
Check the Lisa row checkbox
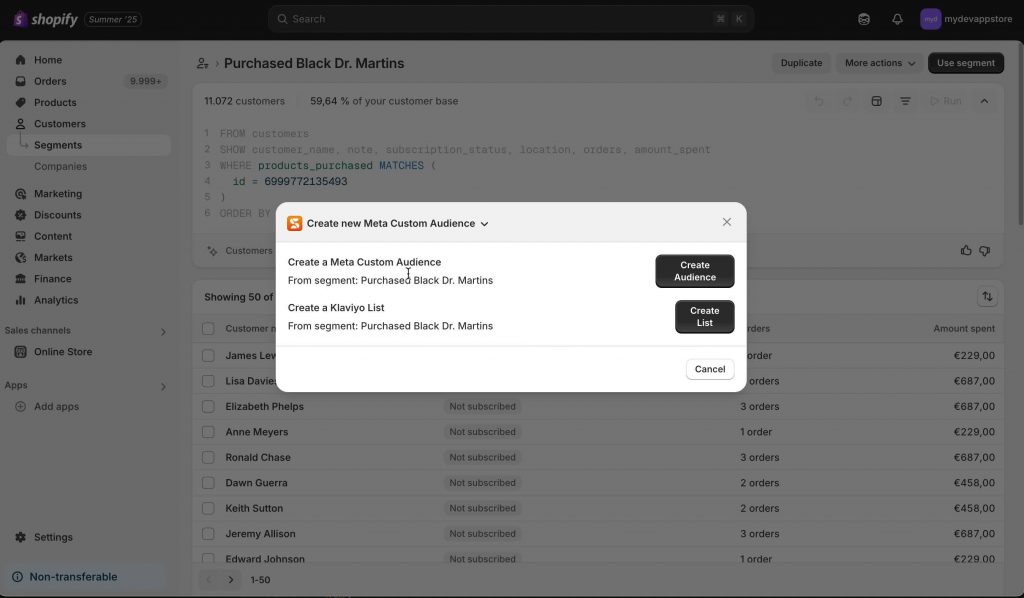coord(208,381)
